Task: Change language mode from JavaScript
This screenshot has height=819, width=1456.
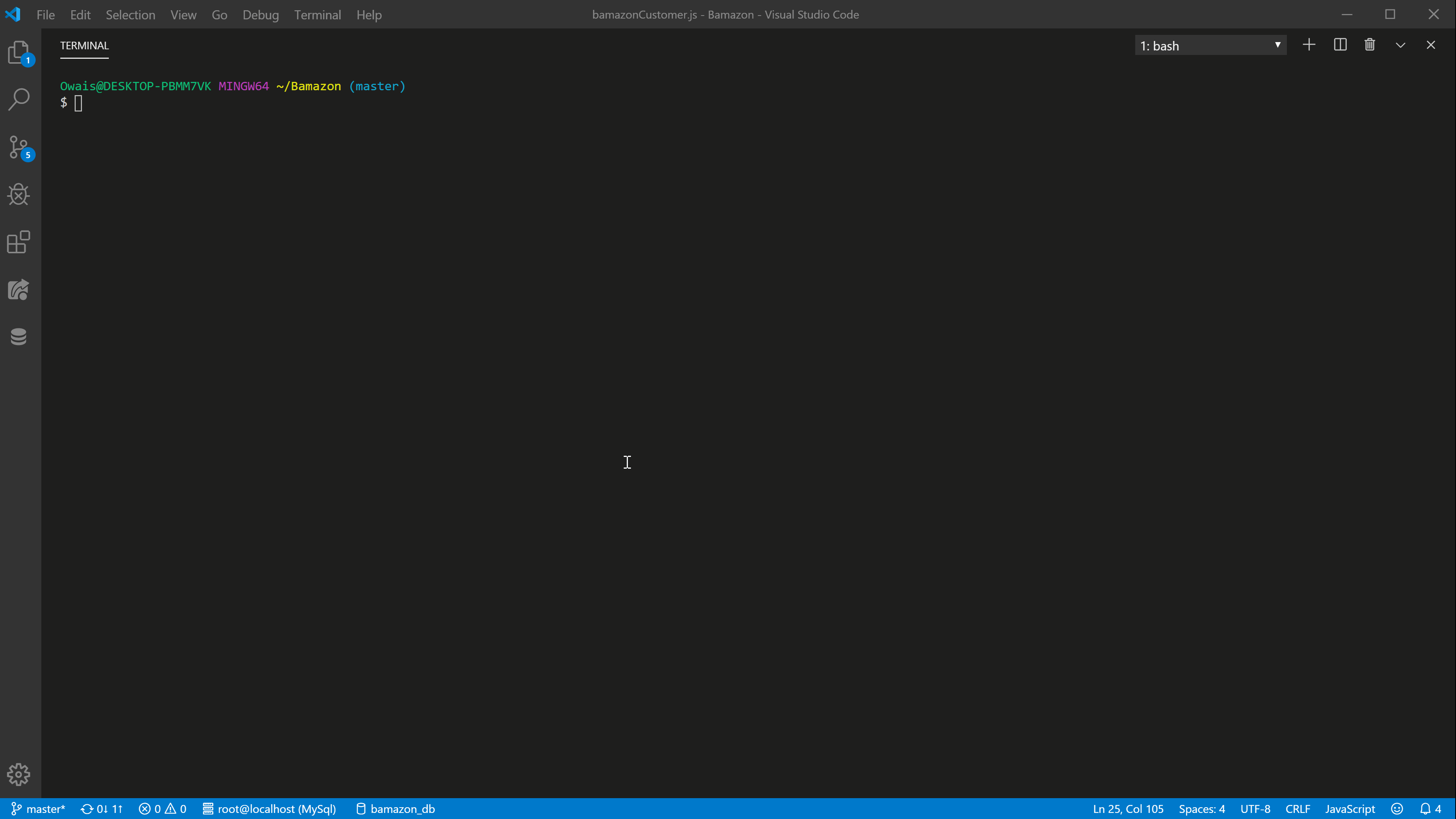Action: tap(1350, 809)
